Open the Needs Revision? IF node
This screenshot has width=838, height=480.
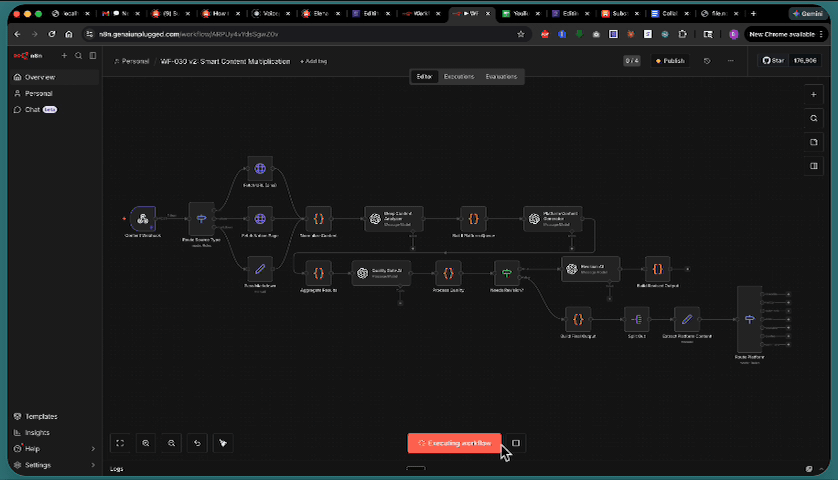(x=507, y=273)
